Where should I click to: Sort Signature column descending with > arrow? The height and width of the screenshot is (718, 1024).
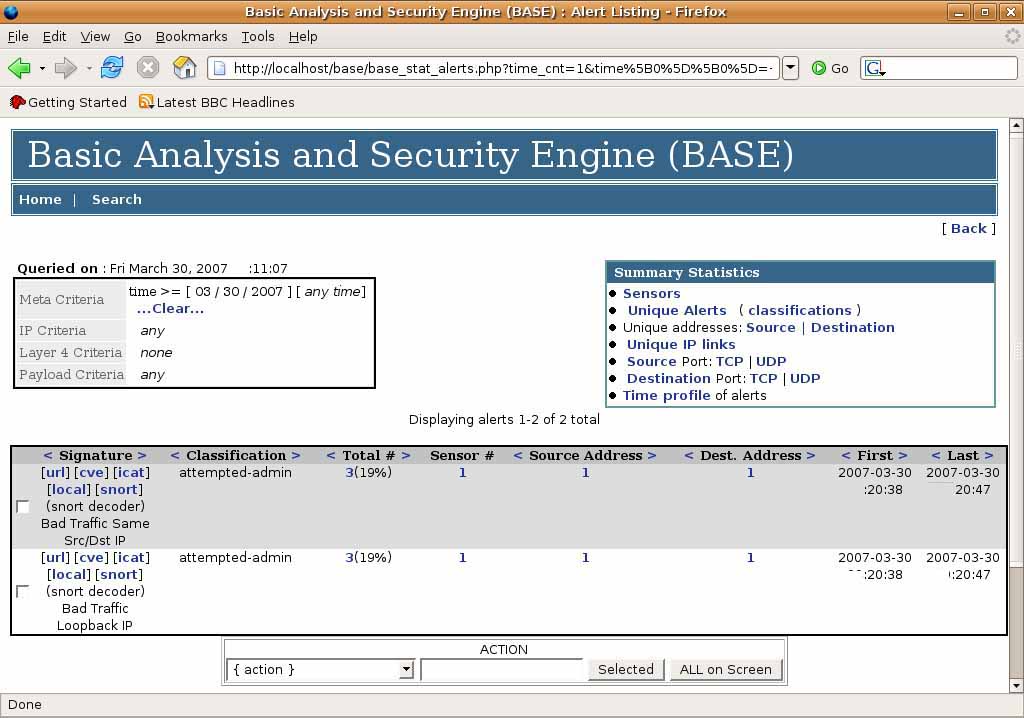[142, 455]
